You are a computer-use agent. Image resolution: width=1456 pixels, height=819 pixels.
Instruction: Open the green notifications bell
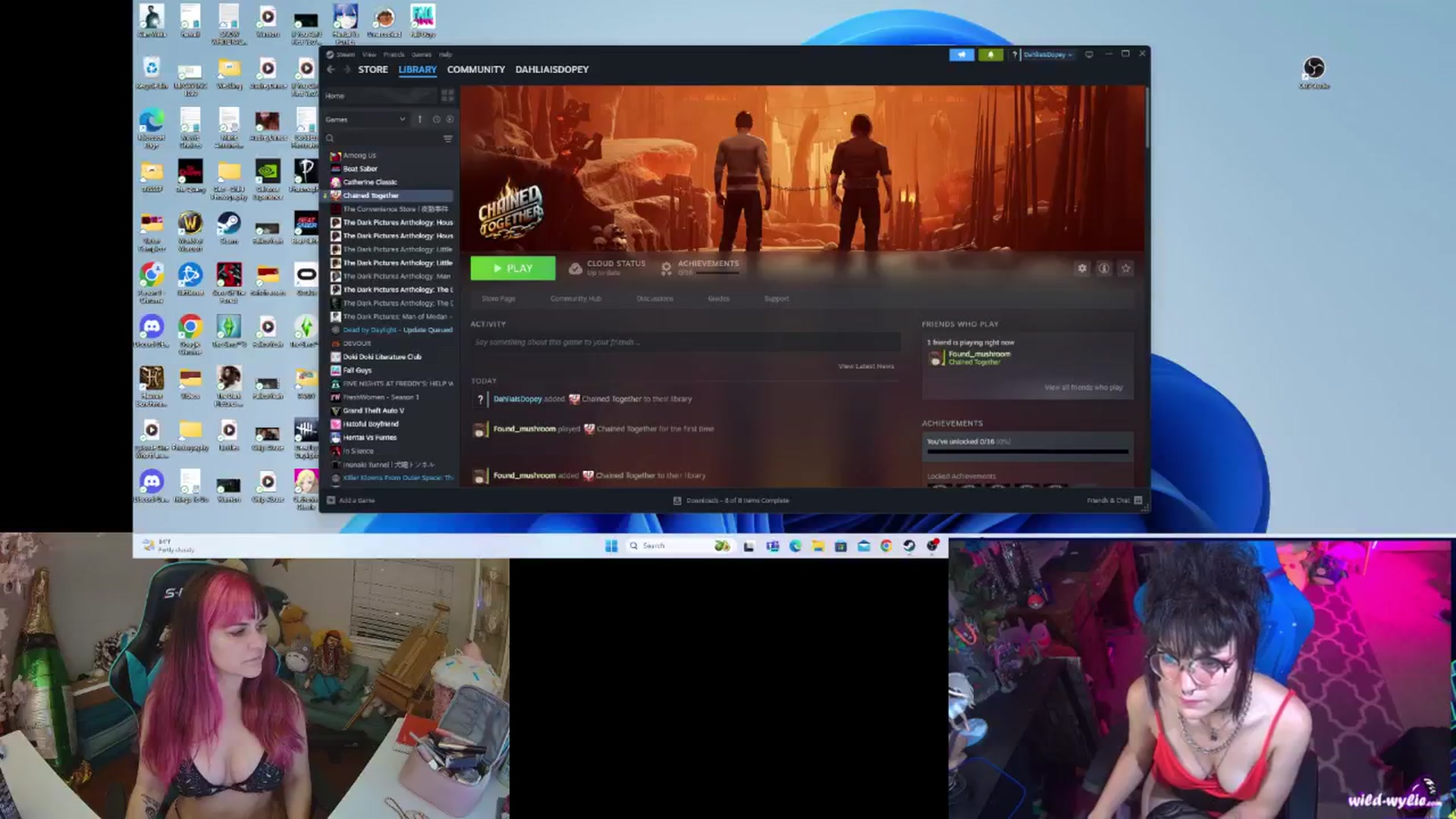990,55
